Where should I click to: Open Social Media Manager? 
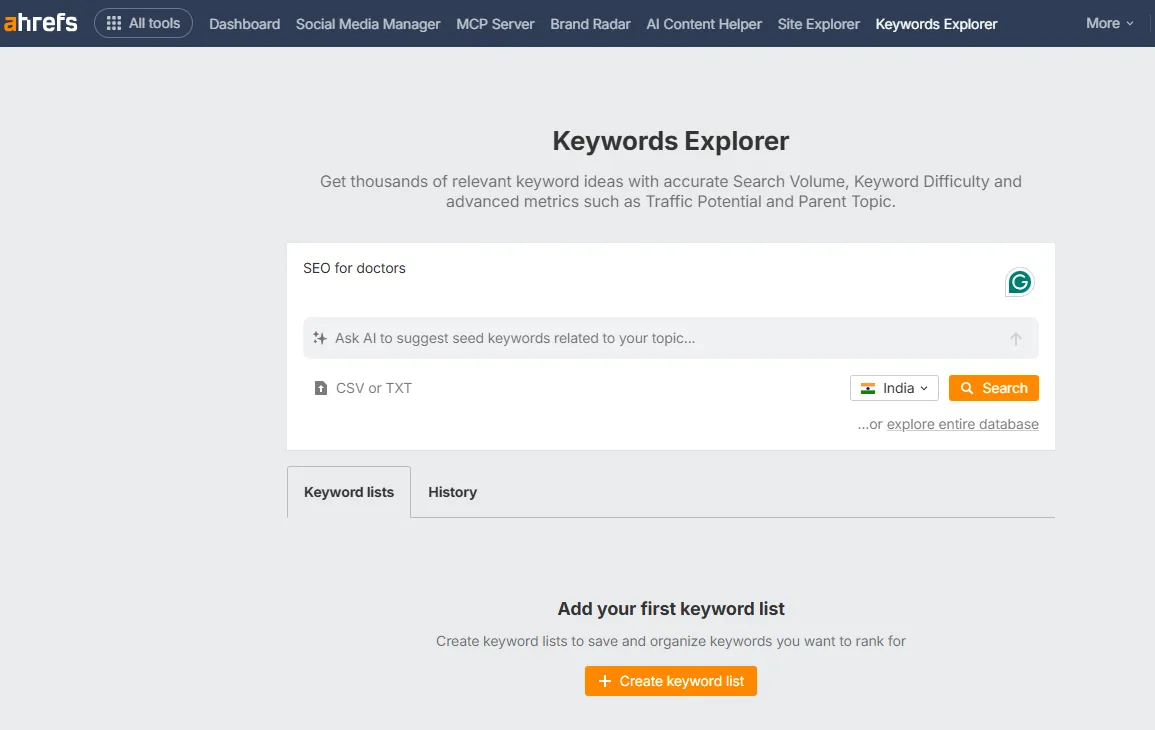pos(368,24)
